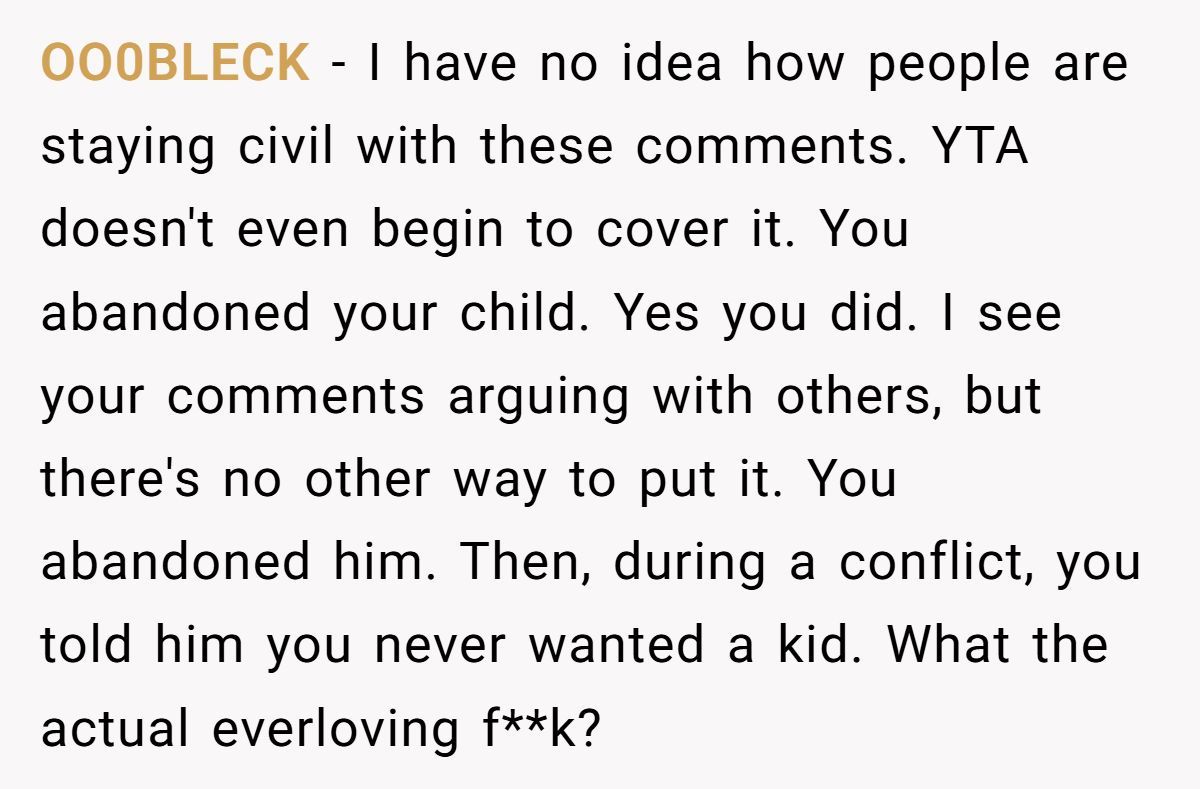Click the word "others" in the comment
The image size is (1200, 789).
[x=859, y=396]
